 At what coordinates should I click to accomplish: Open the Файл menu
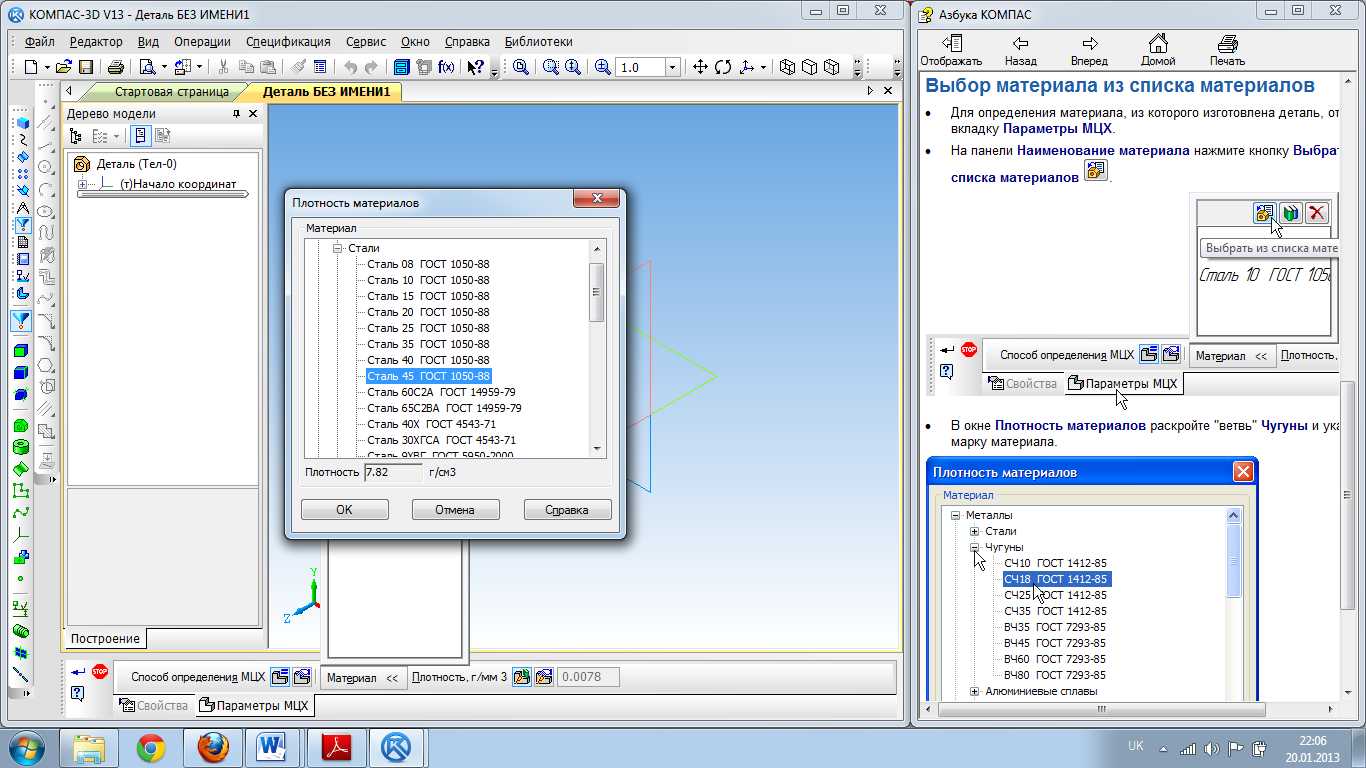tap(40, 42)
